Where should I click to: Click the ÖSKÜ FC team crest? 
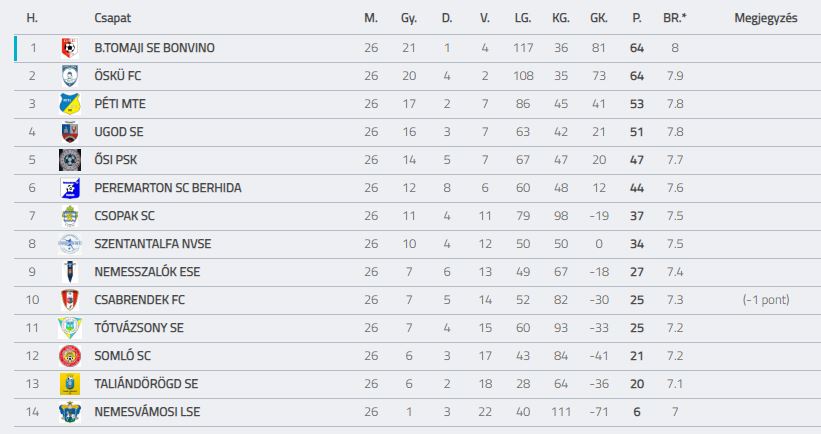click(x=70, y=76)
